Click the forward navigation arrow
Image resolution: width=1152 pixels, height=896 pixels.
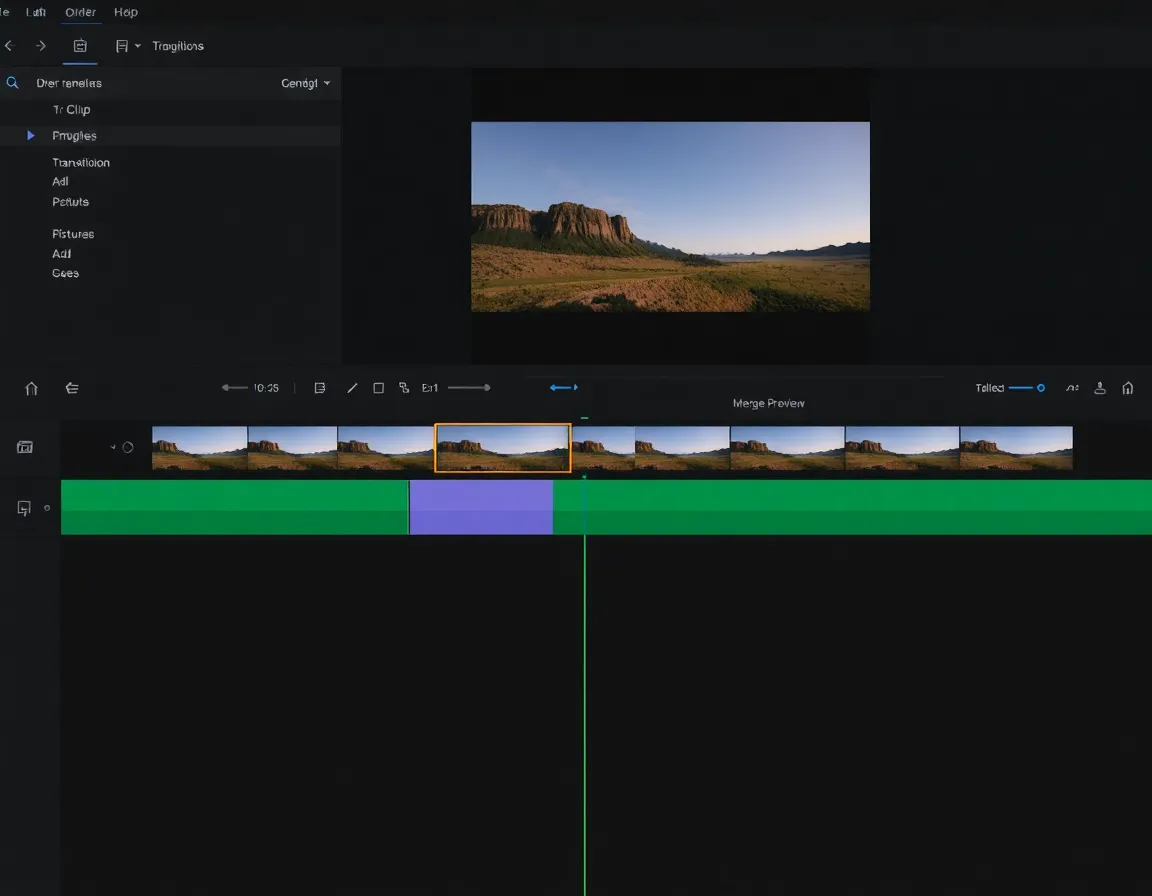pos(41,45)
